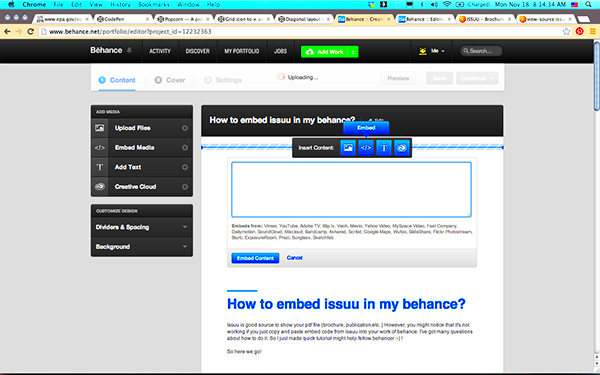Open the History menu in menu bar
The width and height of the screenshot is (600, 375).
tap(120, 5)
